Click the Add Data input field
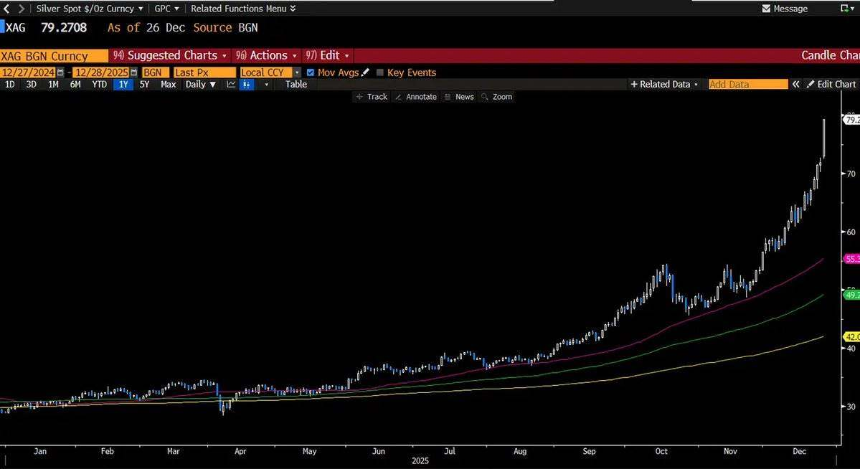The image size is (860, 469). tap(747, 85)
